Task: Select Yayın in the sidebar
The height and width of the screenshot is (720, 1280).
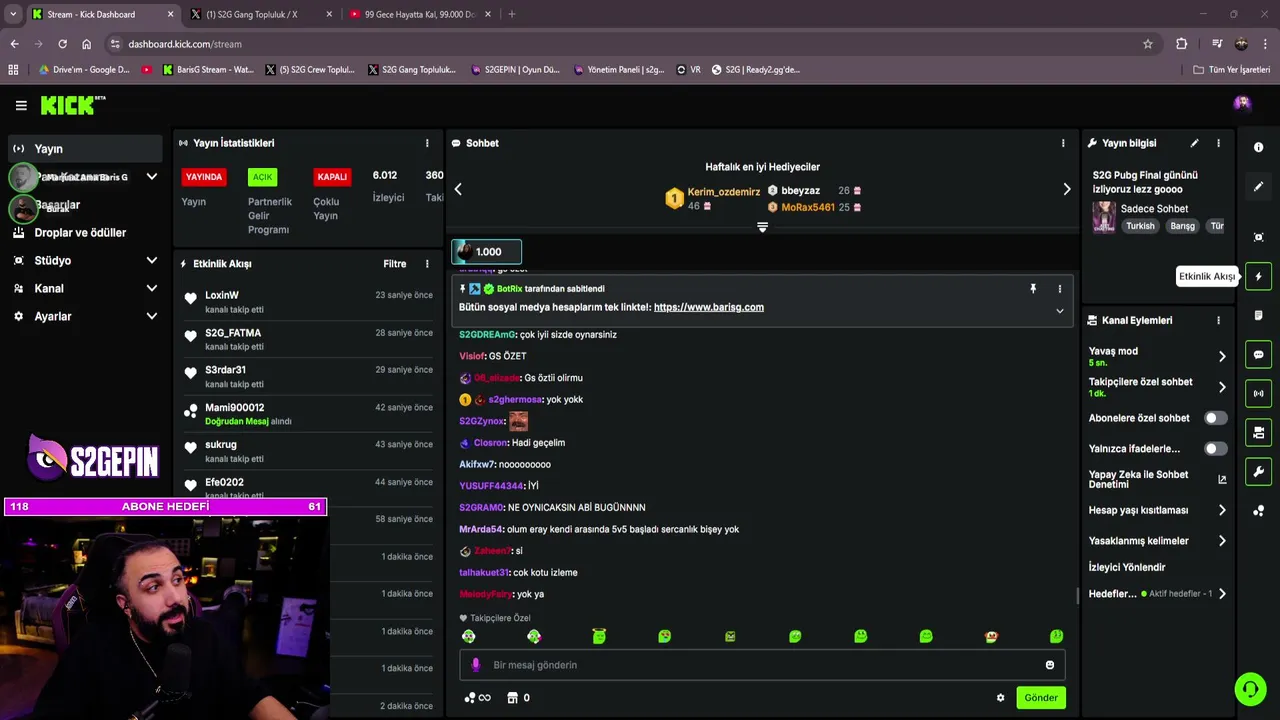Action: tap(86, 149)
